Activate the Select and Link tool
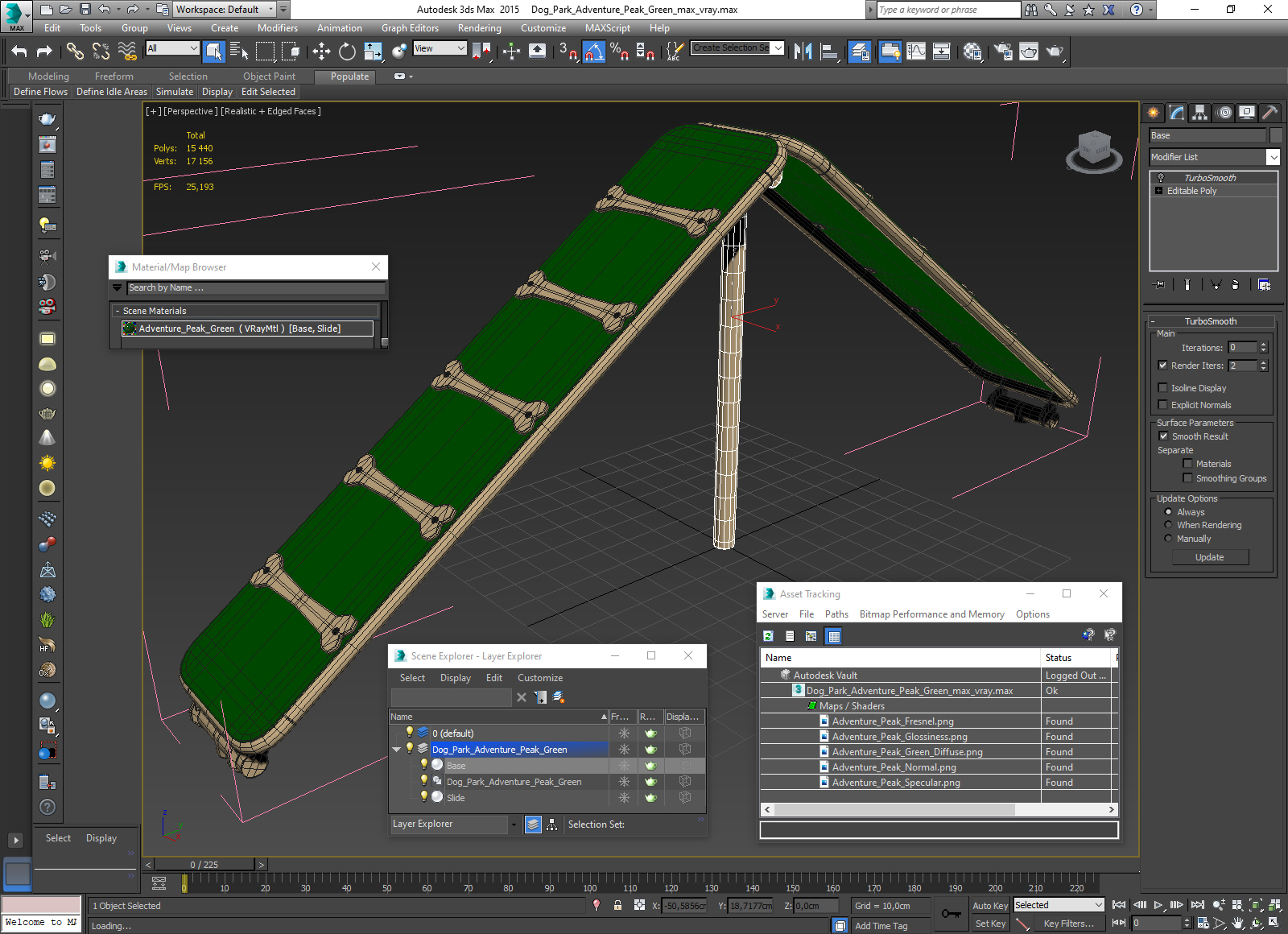1288x934 pixels. [x=75, y=52]
